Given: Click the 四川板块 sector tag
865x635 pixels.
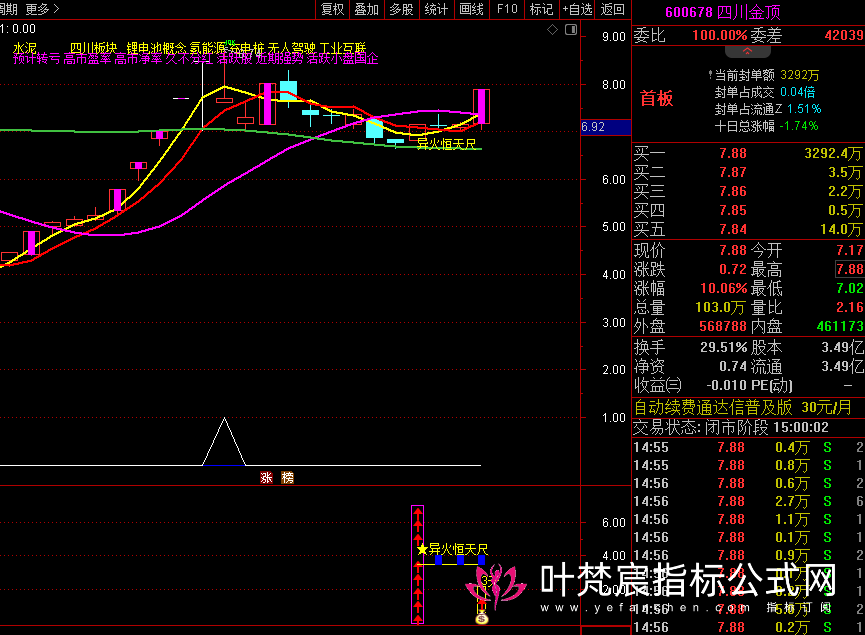Looking at the screenshot, I should pyautogui.click(x=93, y=48).
